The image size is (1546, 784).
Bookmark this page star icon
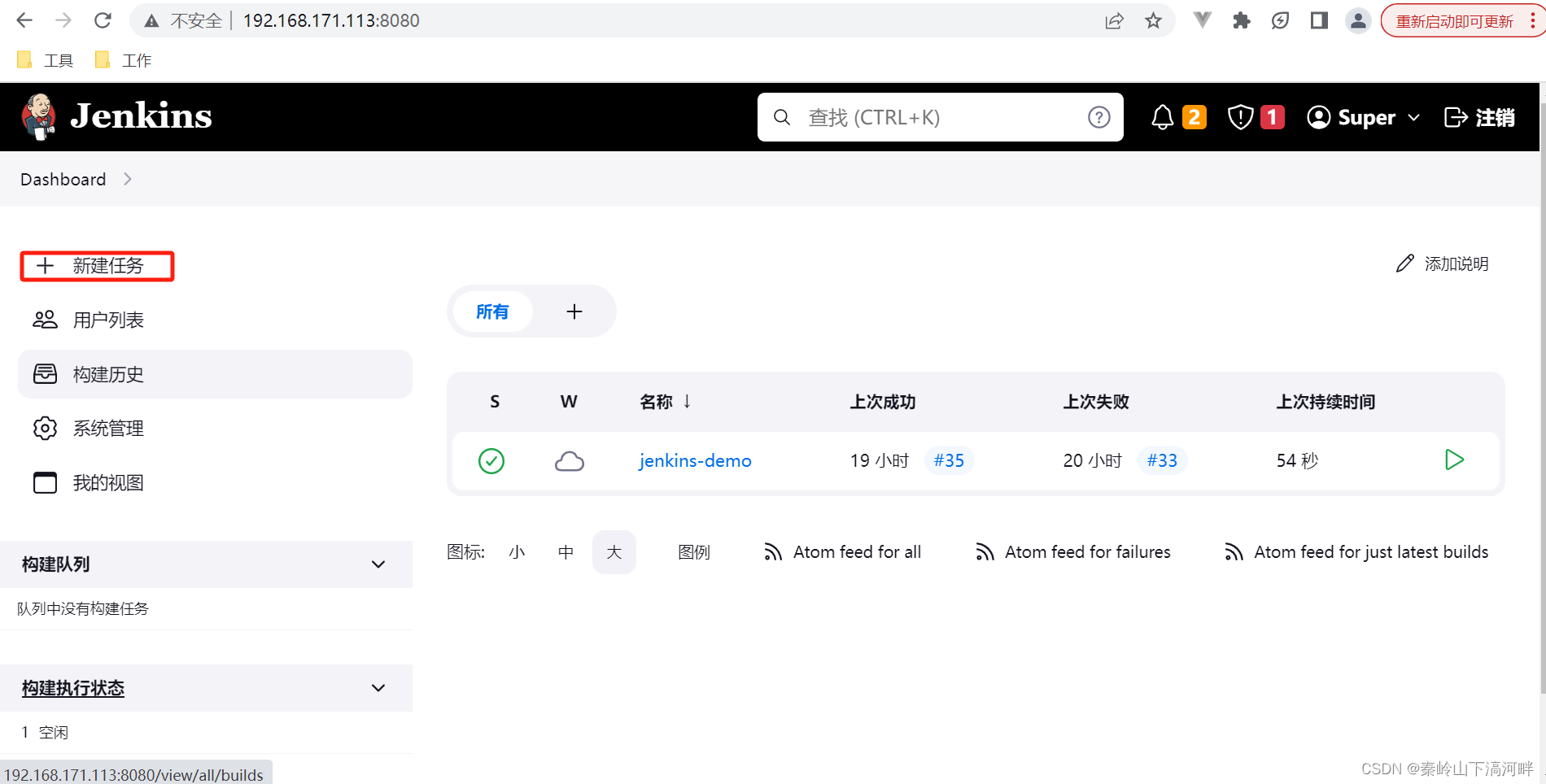1153,21
